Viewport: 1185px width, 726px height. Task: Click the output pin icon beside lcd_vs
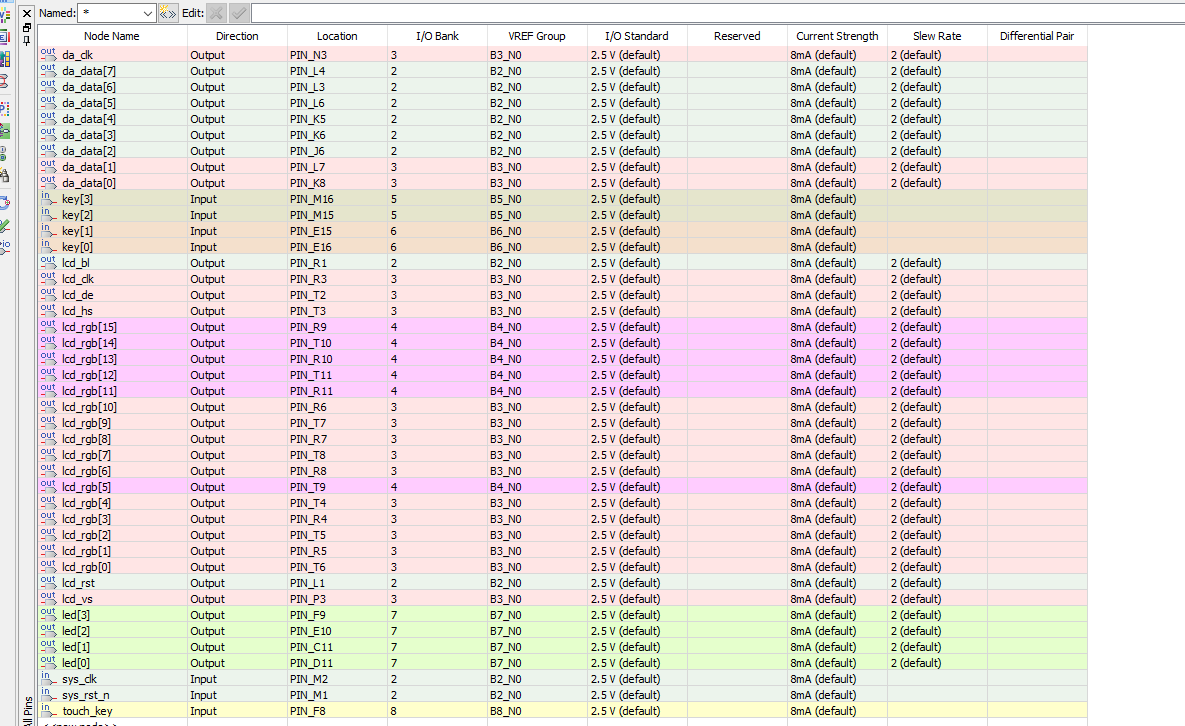pyautogui.click(x=48, y=599)
